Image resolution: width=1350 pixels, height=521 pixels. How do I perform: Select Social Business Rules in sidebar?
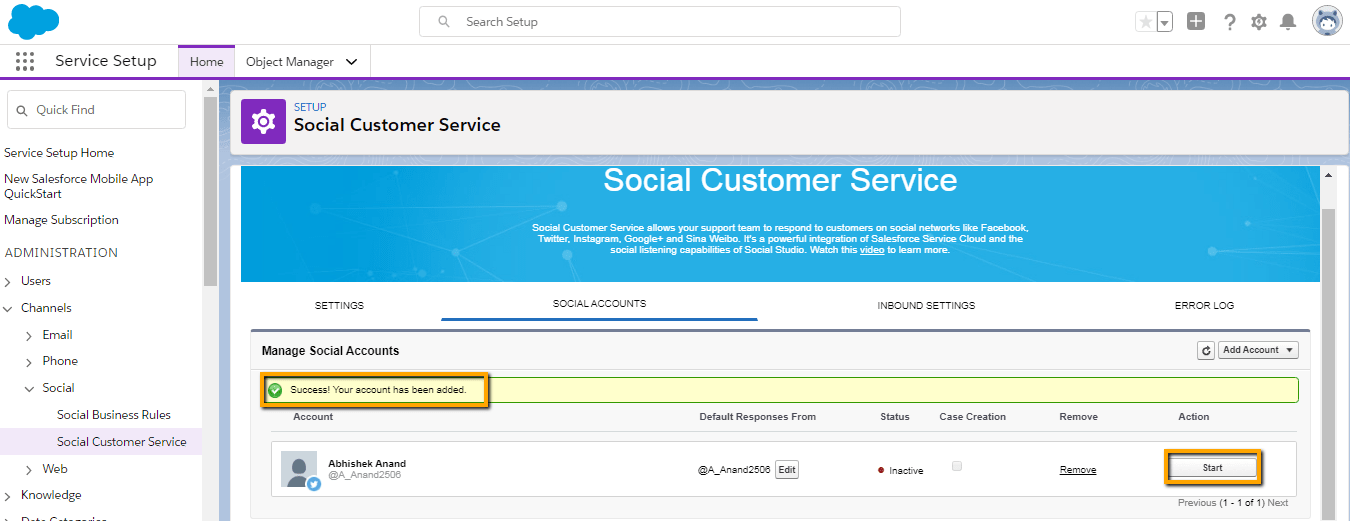(114, 415)
